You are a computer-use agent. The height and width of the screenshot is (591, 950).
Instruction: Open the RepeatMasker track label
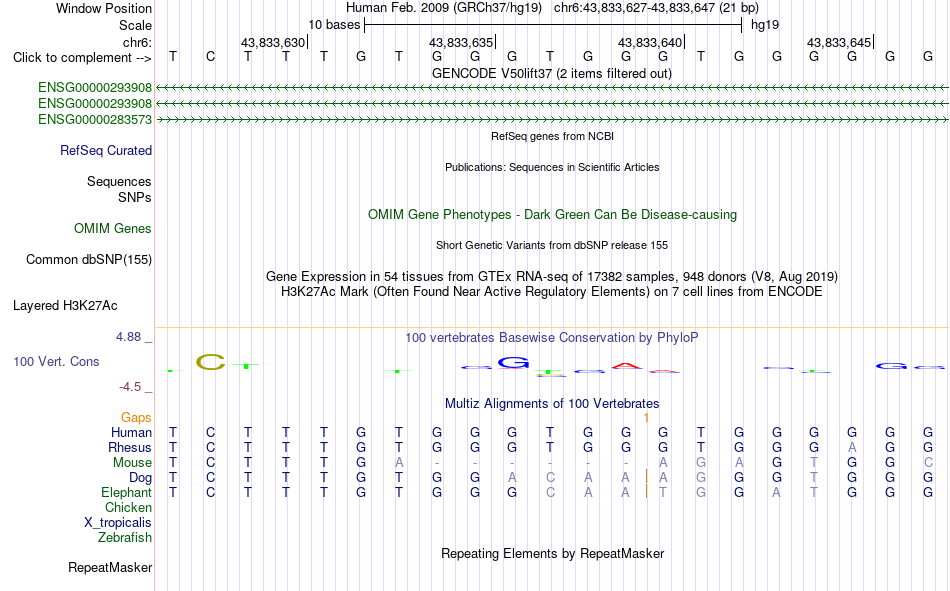(110, 567)
